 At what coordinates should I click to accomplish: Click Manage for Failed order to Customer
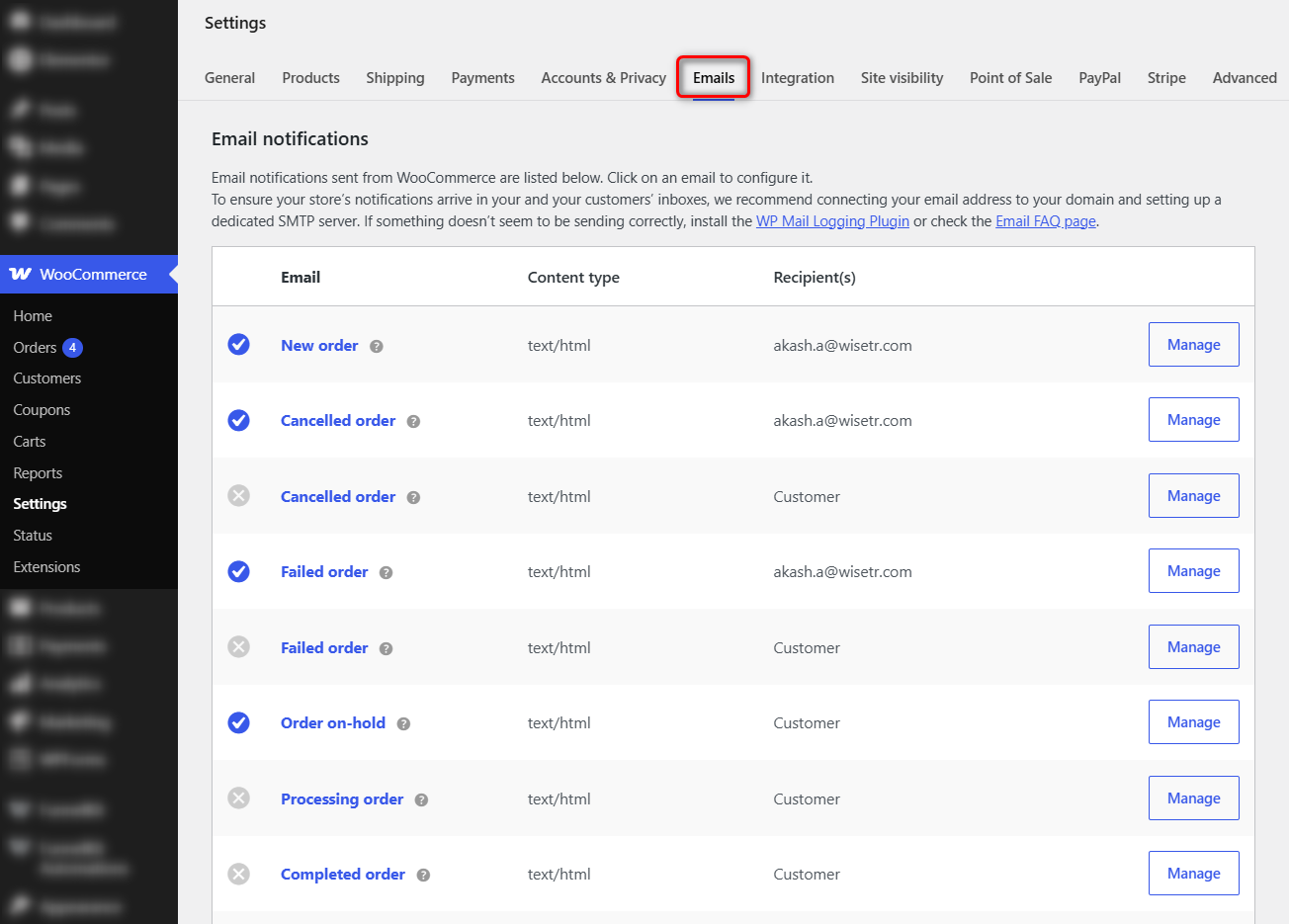point(1193,646)
